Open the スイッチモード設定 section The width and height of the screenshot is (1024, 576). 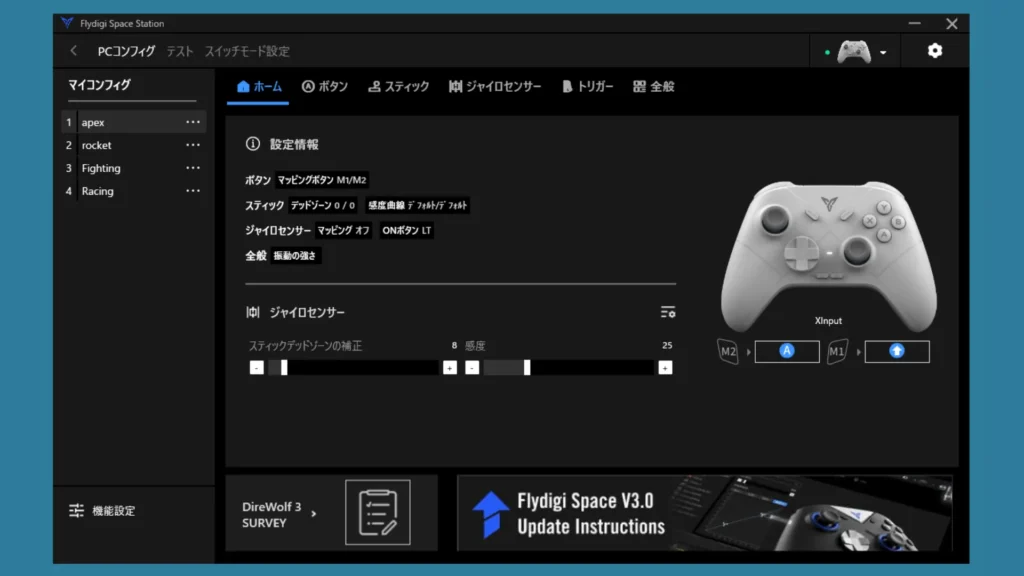point(247,51)
